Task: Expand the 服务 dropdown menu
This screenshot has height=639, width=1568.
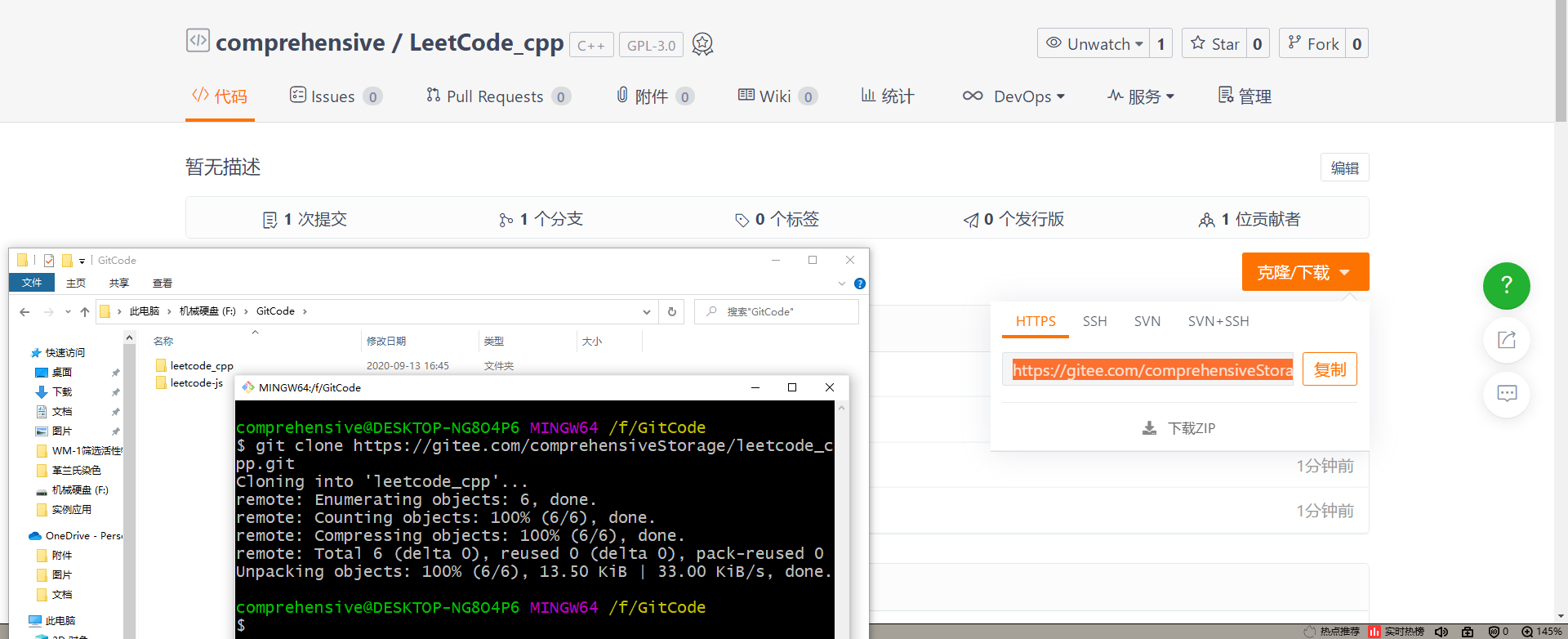Action: [x=1141, y=96]
